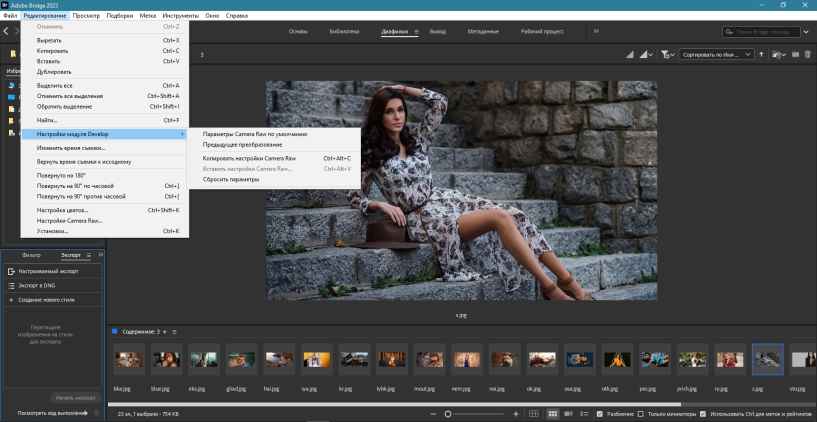Expand the workspace overflow chevron after Рабочий процесс
Viewport: 817px width, 422px height.
[597, 31]
